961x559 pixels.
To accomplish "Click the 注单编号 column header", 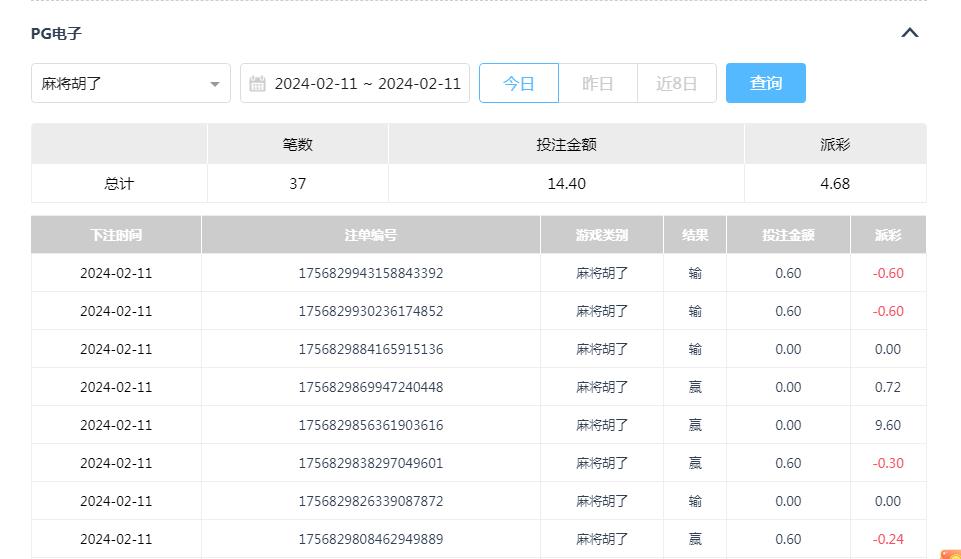I will [370, 235].
